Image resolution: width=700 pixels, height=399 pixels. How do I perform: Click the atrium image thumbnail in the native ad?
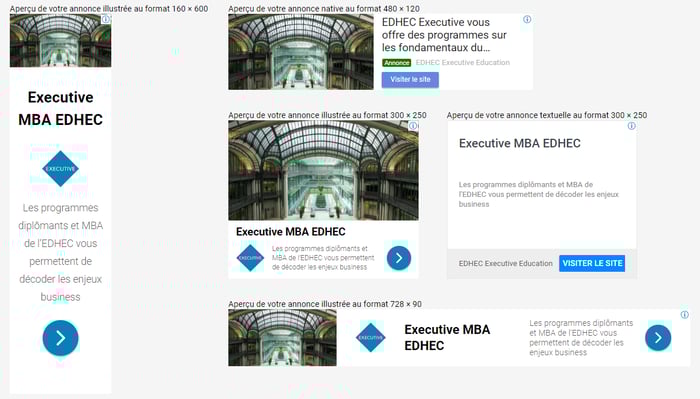point(301,52)
